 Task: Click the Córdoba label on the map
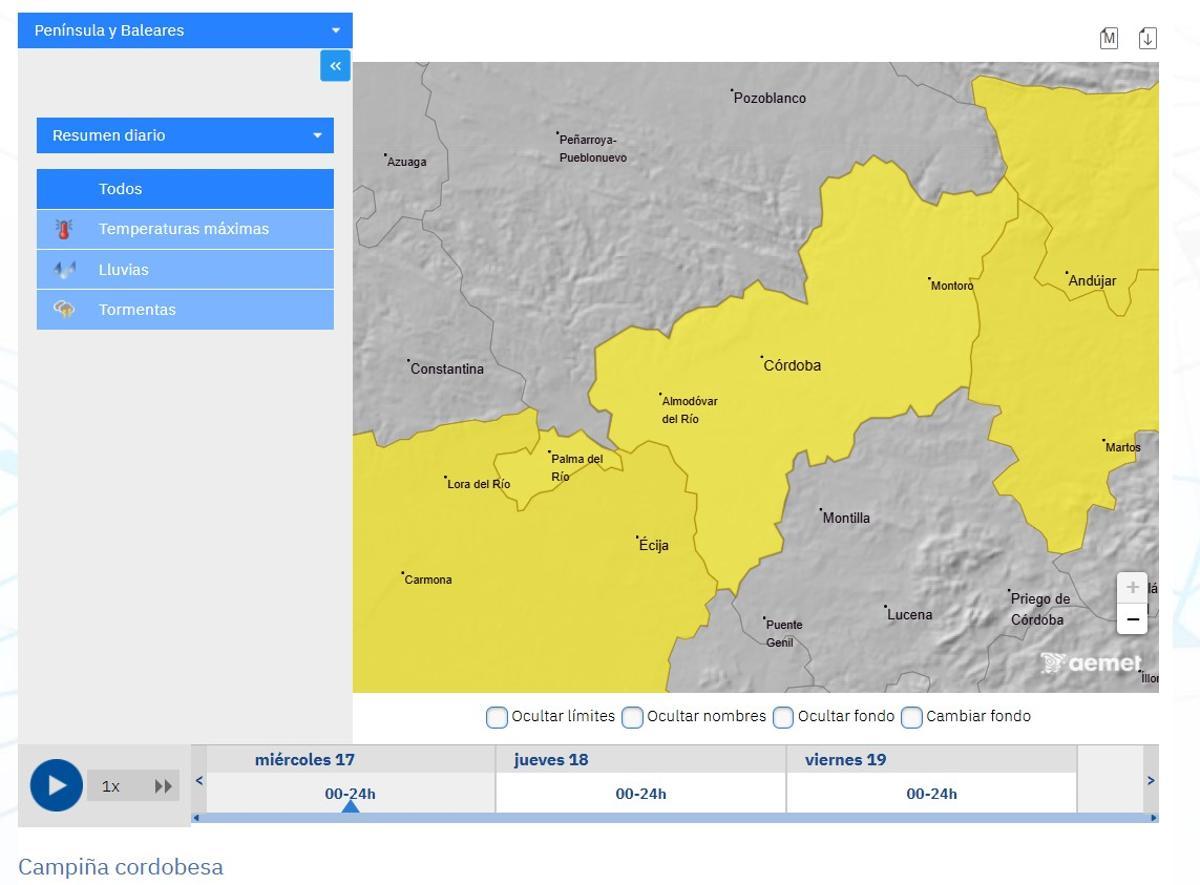[792, 366]
